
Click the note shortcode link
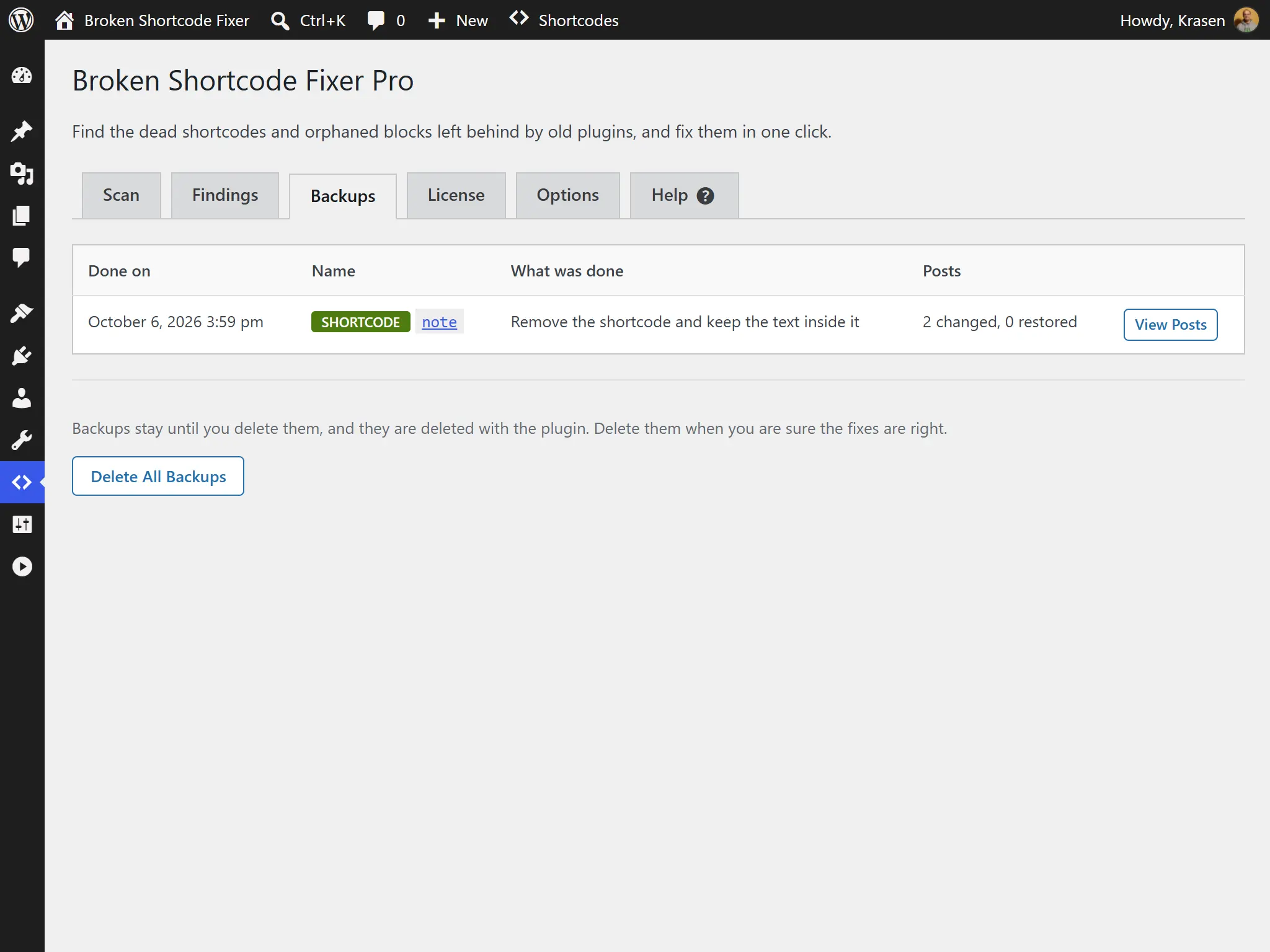point(439,322)
